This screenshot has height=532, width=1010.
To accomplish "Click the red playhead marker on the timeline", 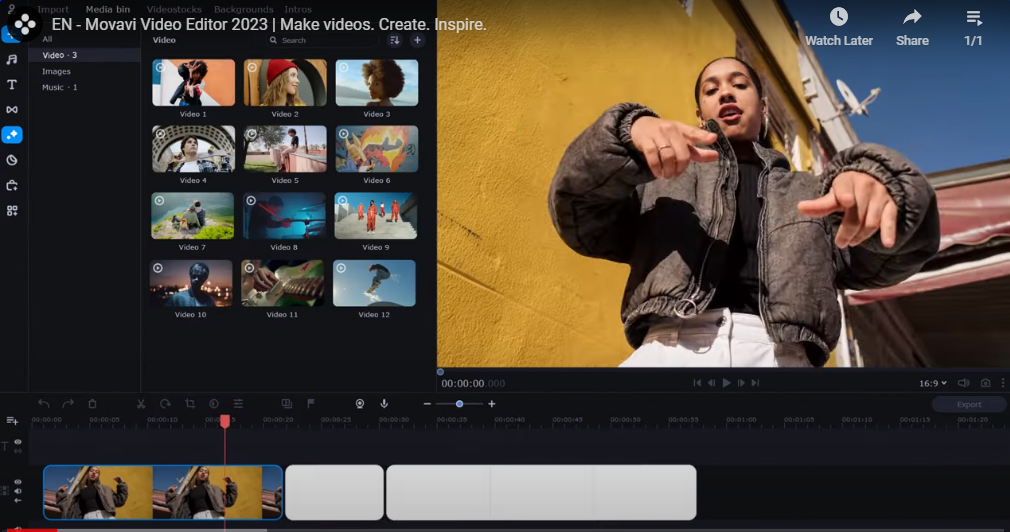I will (x=225, y=421).
